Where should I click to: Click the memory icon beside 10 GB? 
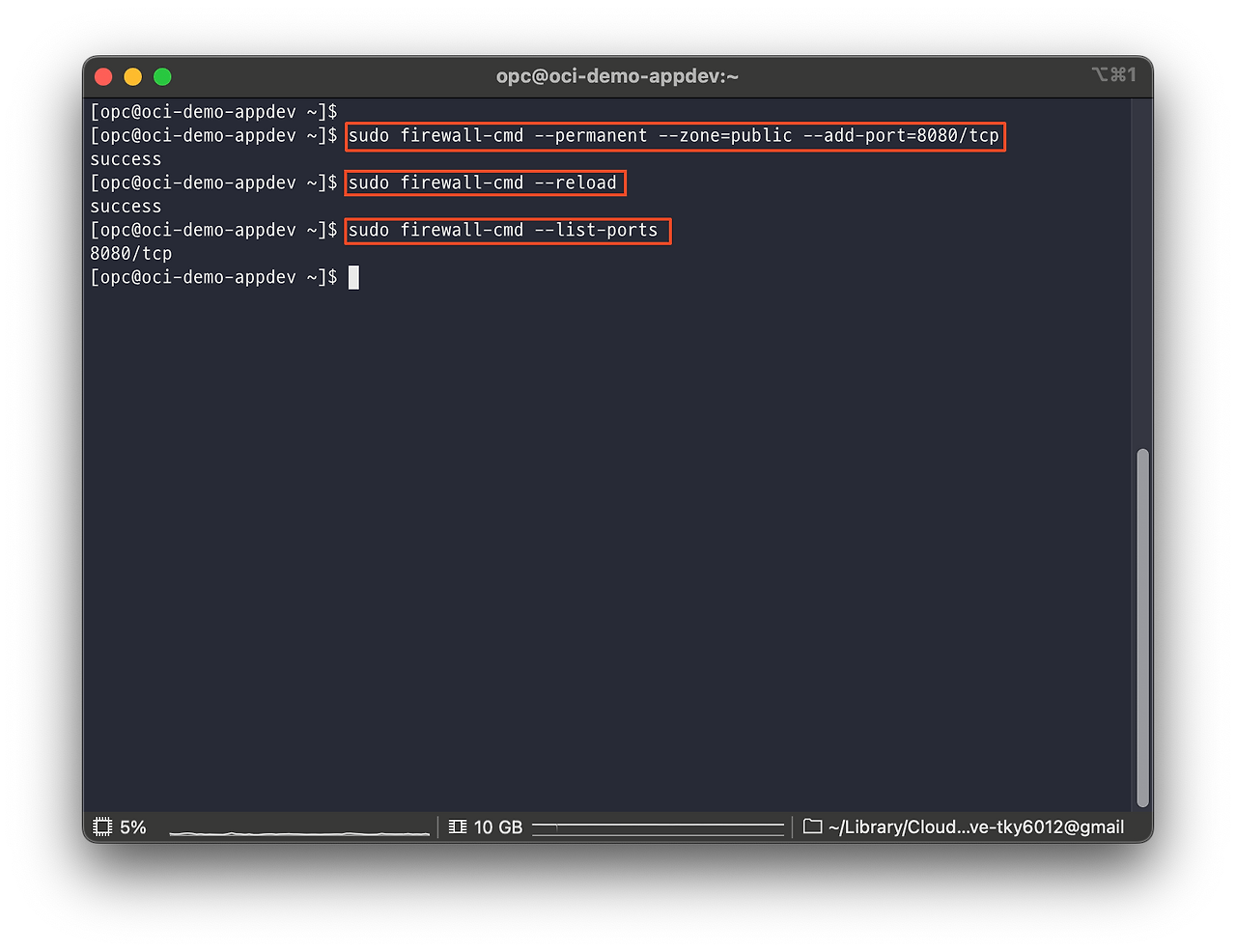click(458, 826)
